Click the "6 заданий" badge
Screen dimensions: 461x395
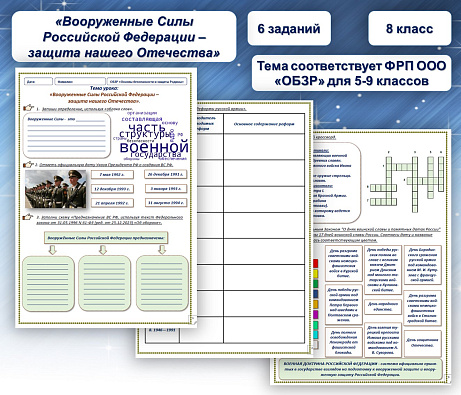(x=289, y=28)
